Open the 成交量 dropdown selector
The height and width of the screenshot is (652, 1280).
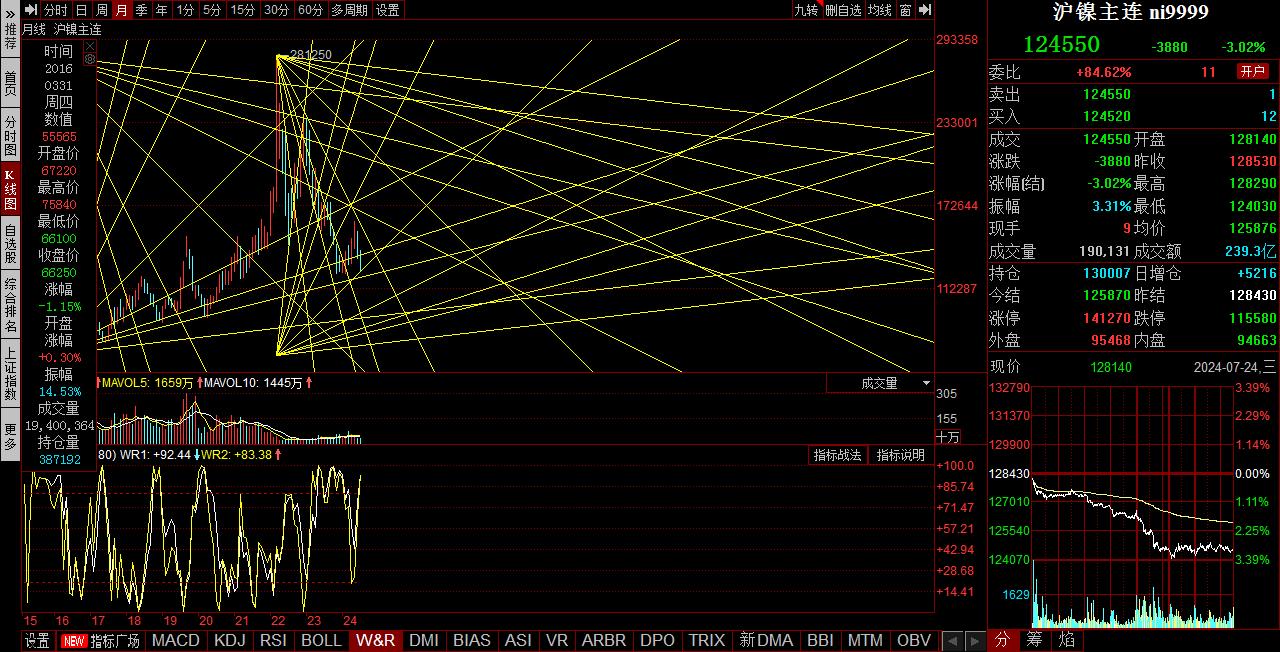pyautogui.click(x=880, y=383)
